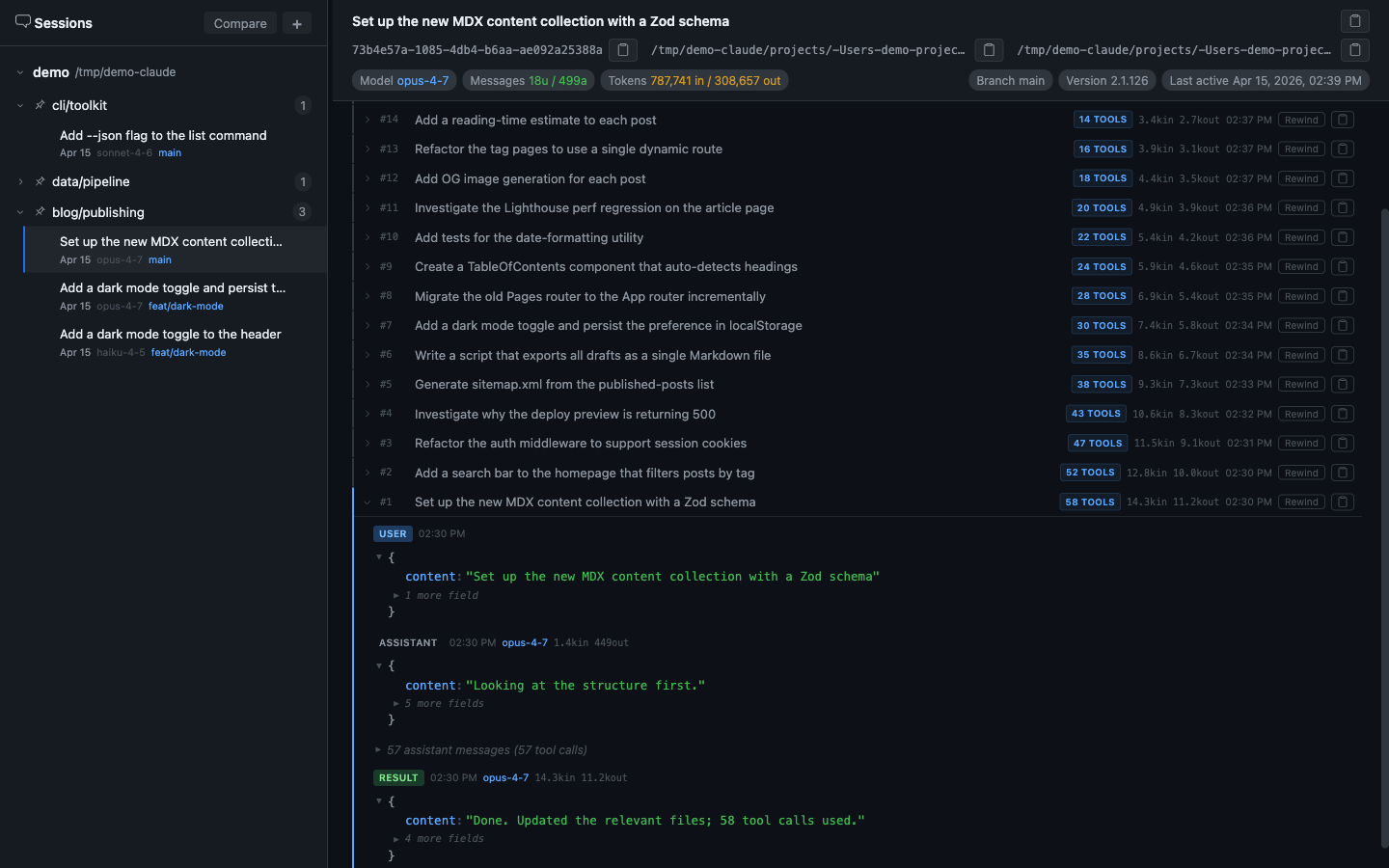1389x868 pixels.
Task: Rewind to turn #6
Action: click(x=1301, y=355)
